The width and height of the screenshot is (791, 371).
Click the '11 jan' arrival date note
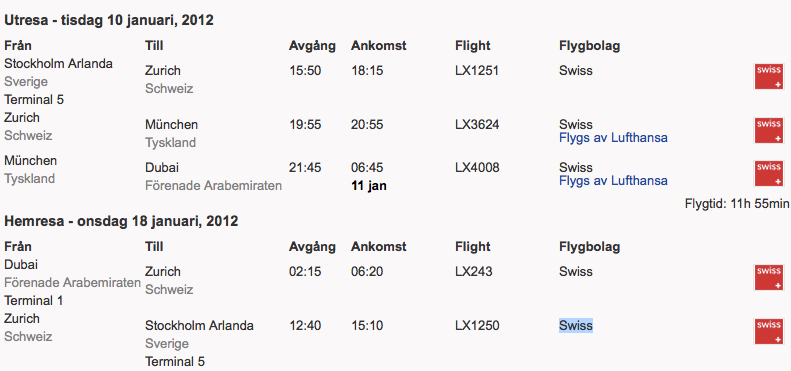(369, 186)
